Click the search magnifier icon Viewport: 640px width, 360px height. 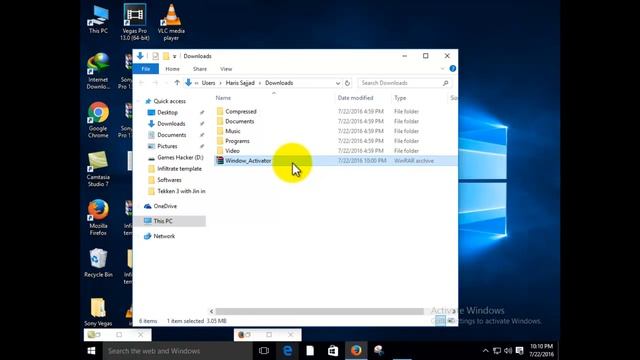click(445, 83)
